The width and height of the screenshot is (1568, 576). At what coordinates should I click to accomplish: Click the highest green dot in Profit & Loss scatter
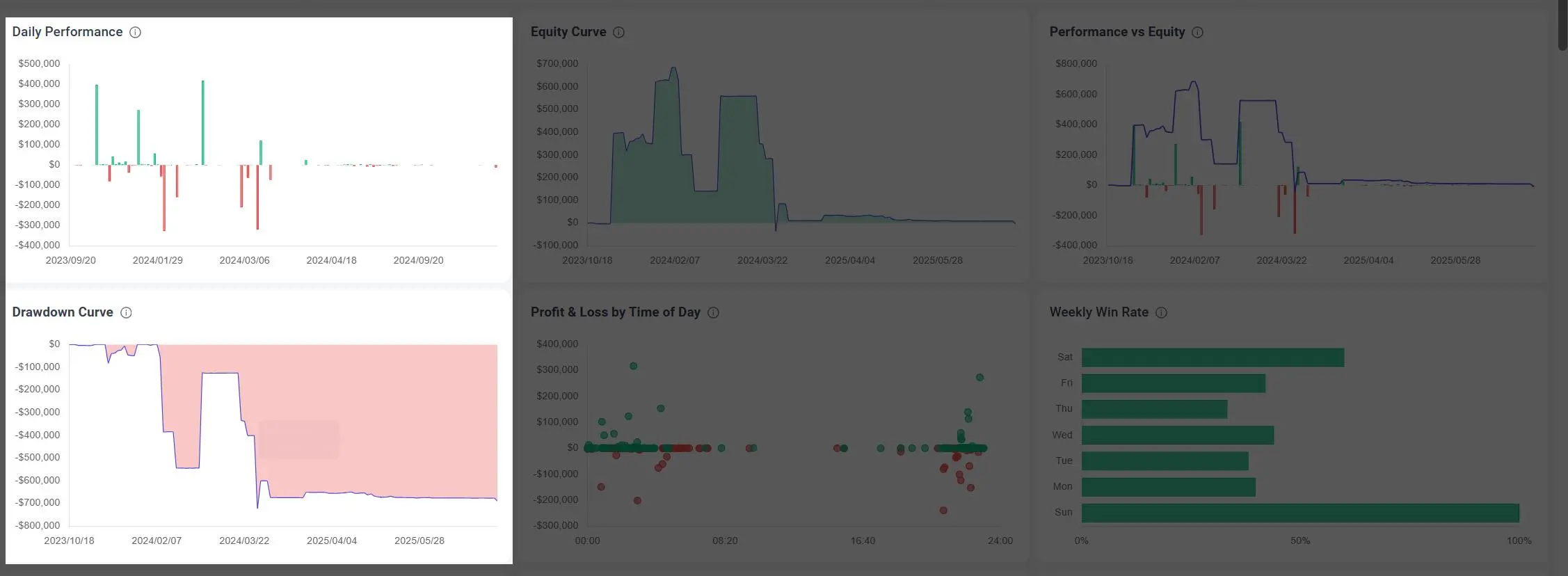click(633, 366)
